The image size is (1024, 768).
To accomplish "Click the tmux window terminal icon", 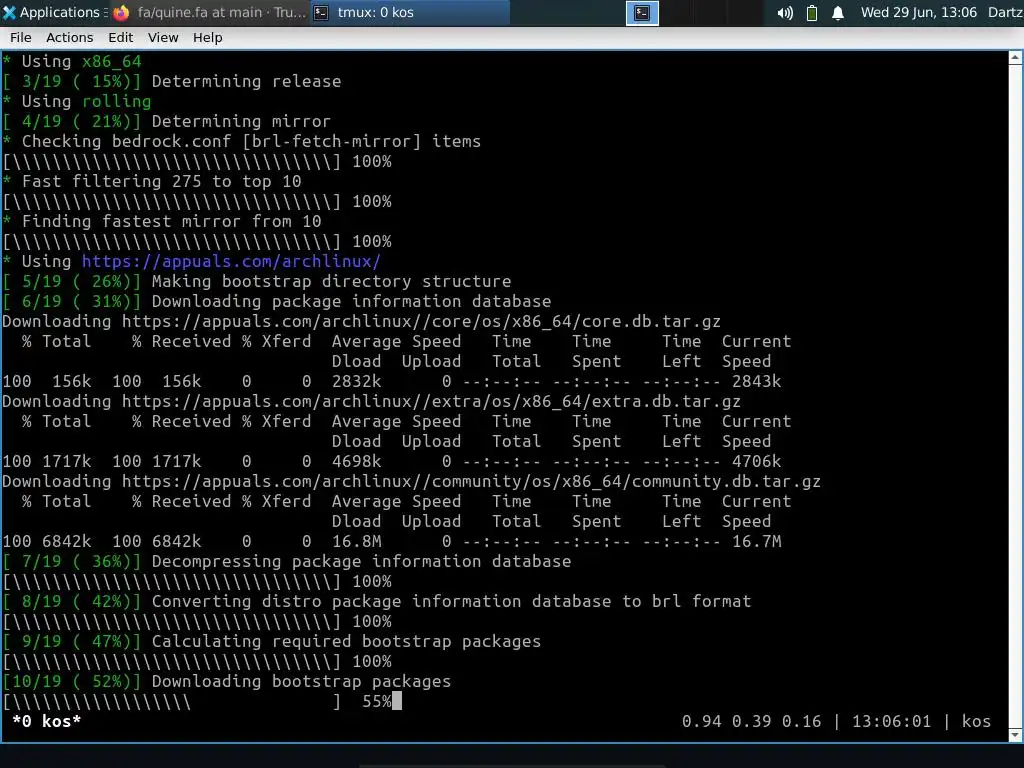I will click(x=321, y=12).
